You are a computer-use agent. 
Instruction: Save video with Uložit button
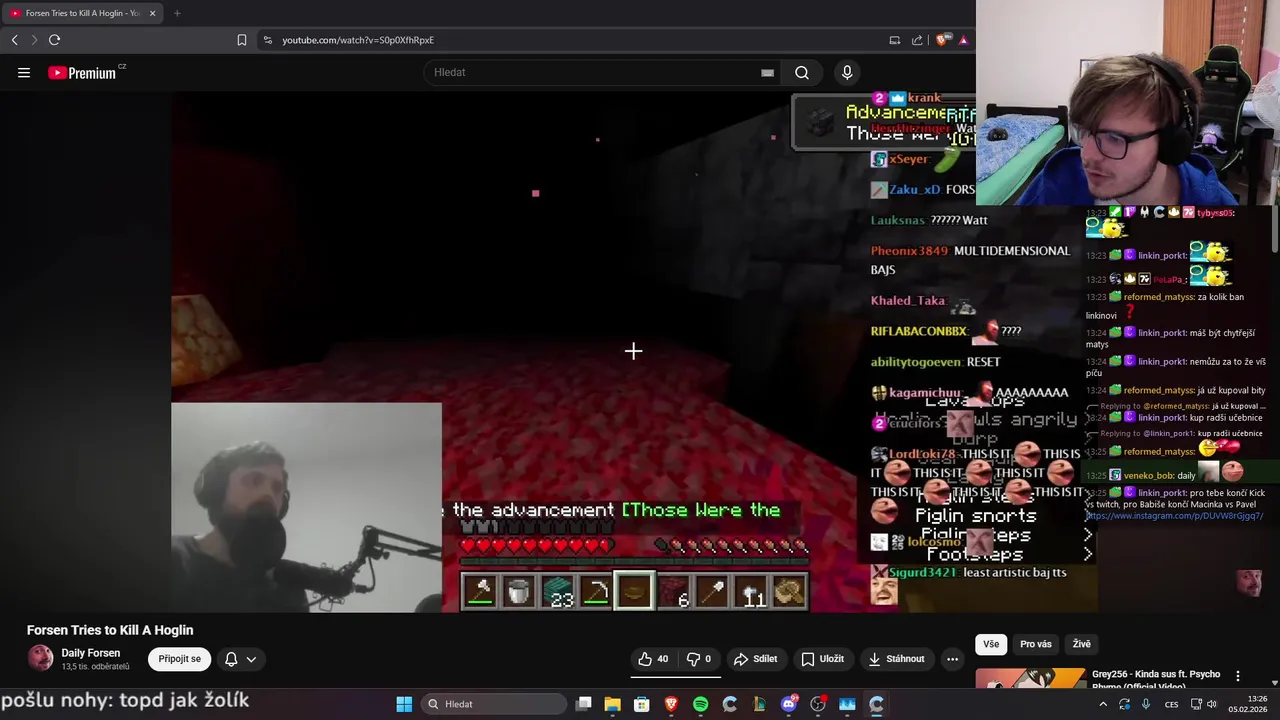tap(824, 659)
